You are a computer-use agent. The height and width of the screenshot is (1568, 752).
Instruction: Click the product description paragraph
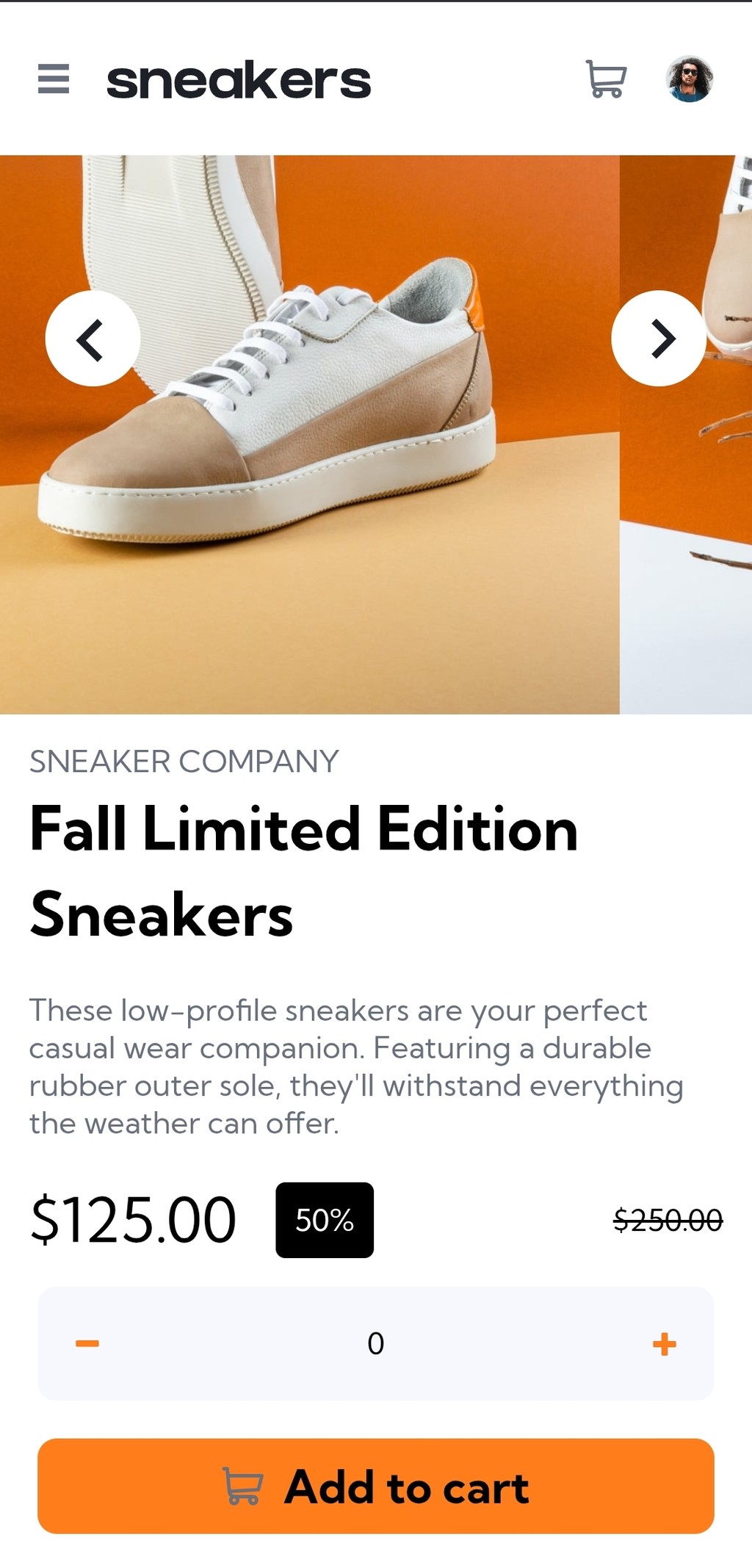(x=356, y=1067)
